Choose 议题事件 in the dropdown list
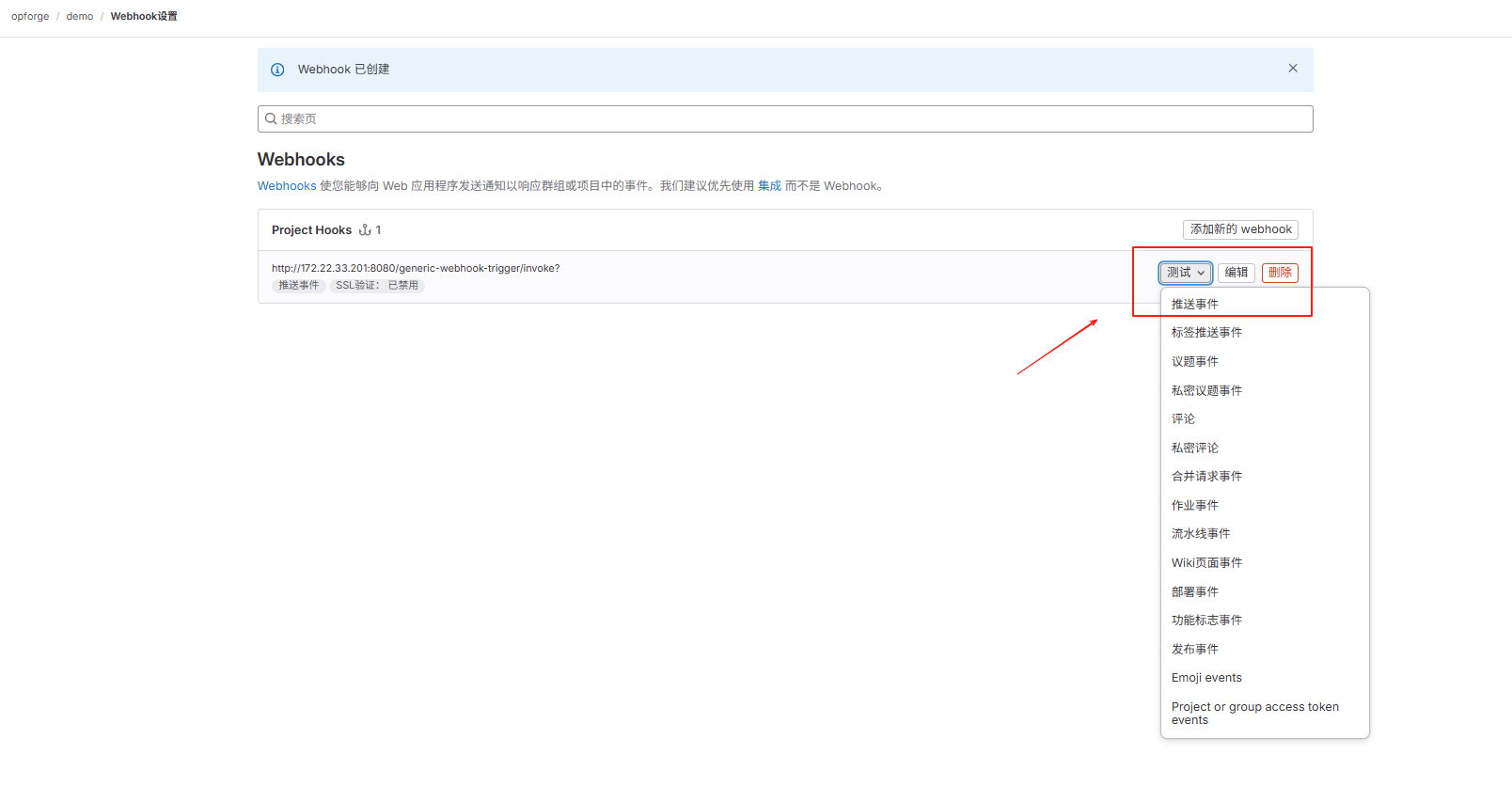The height and width of the screenshot is (802, 1512). [x=1194, y=362]
